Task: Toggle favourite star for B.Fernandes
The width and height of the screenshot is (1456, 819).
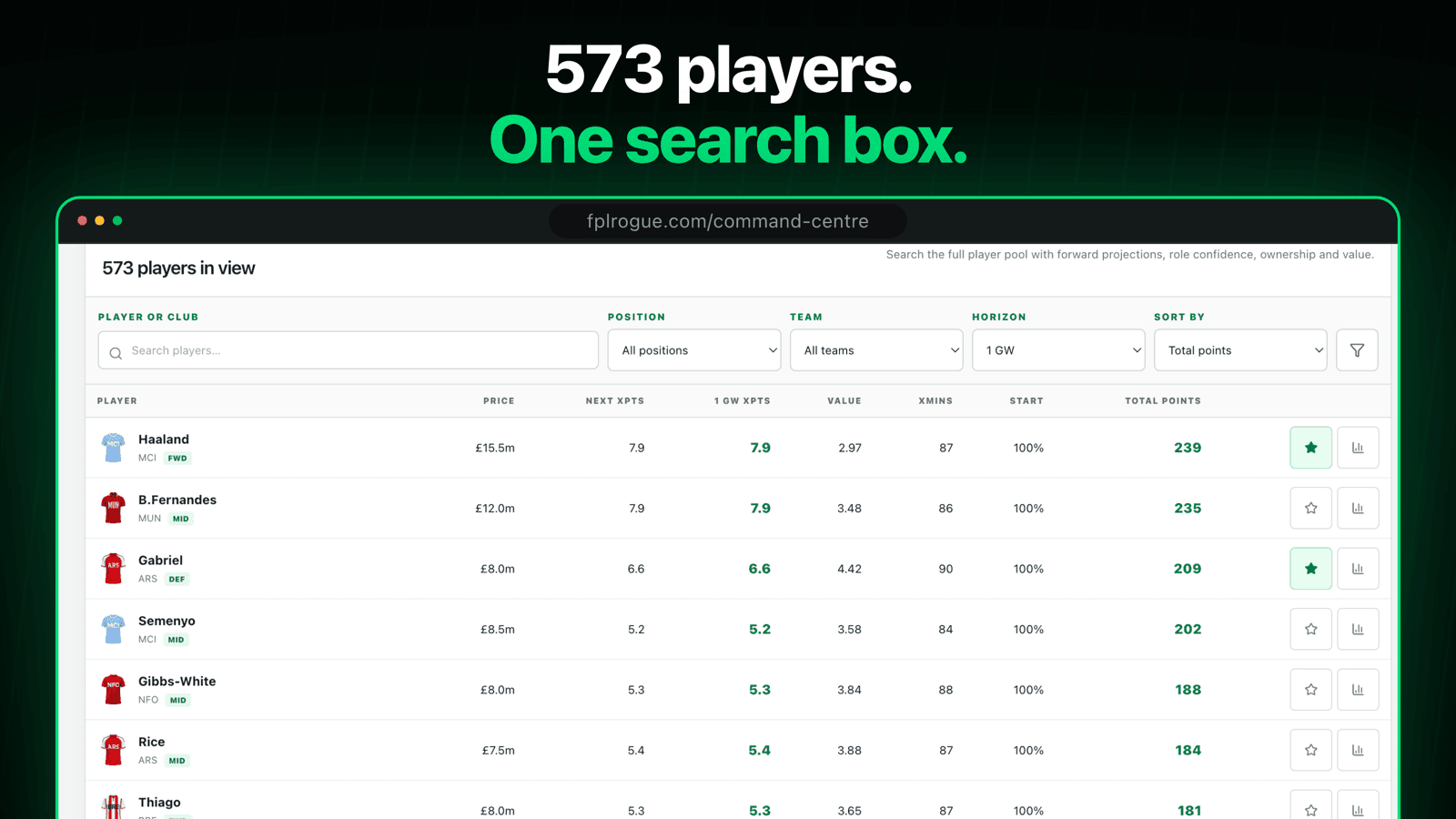Action: click(1310, 508)
